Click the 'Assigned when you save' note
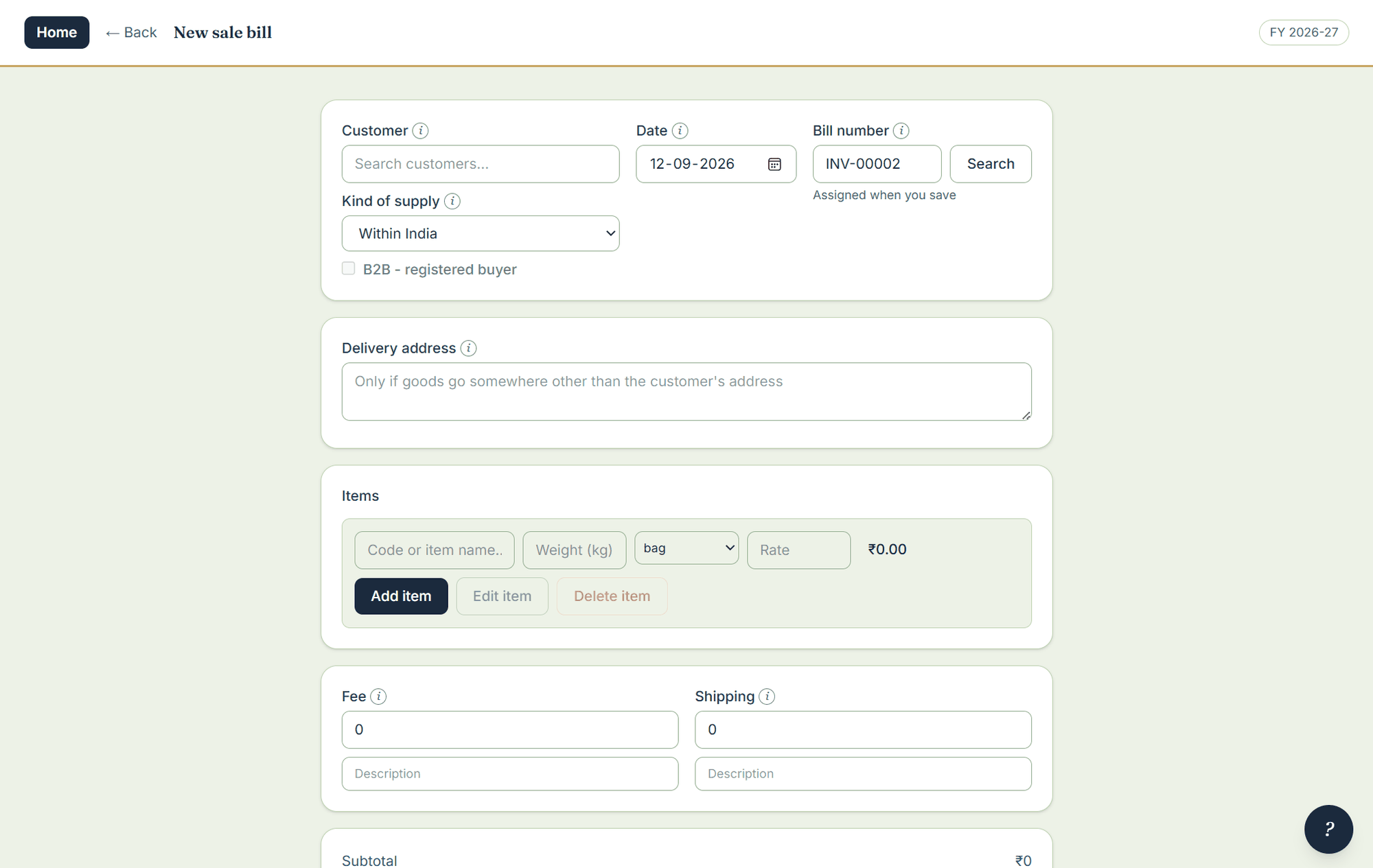Viewport: 1373px width, 868px height. coord(884,195)
